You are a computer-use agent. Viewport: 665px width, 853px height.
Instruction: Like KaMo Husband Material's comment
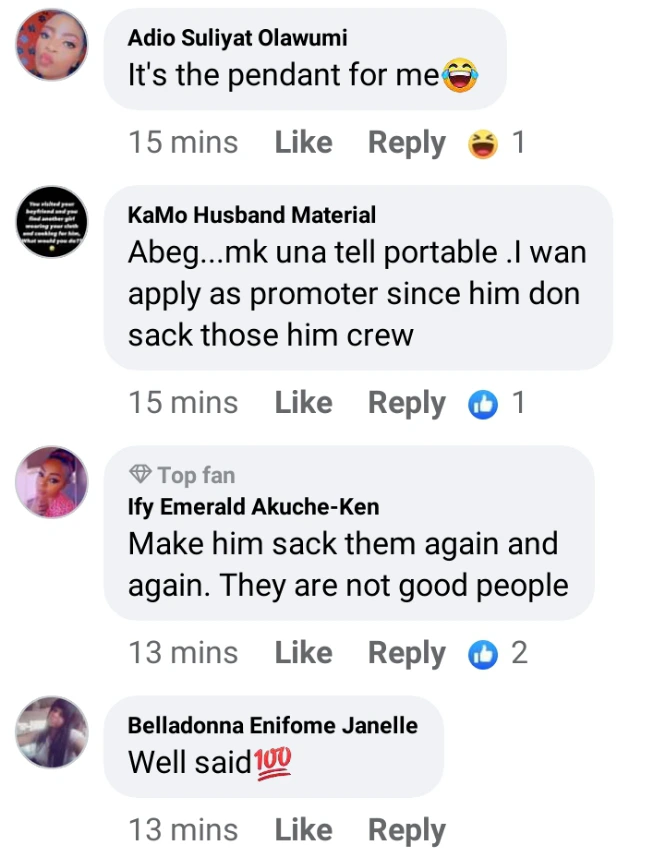pyautogui.click(x=303, y=403)
